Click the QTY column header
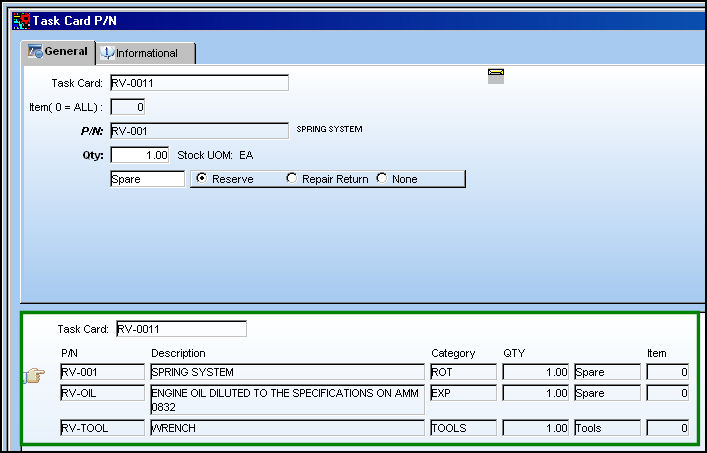Viewport: 707px width, 453px height. click(x=514, y=353)
